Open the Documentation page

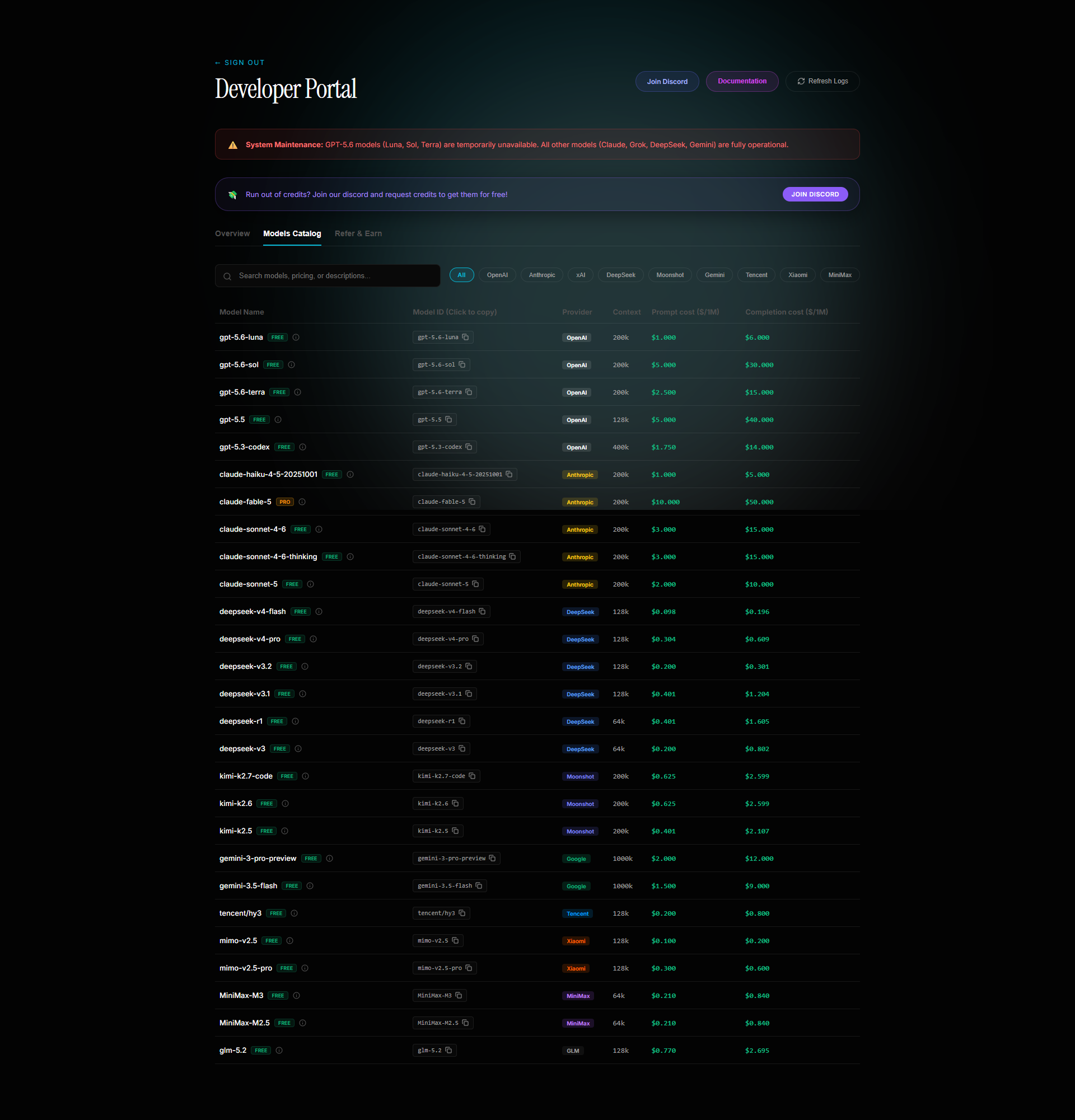[742, 81]
